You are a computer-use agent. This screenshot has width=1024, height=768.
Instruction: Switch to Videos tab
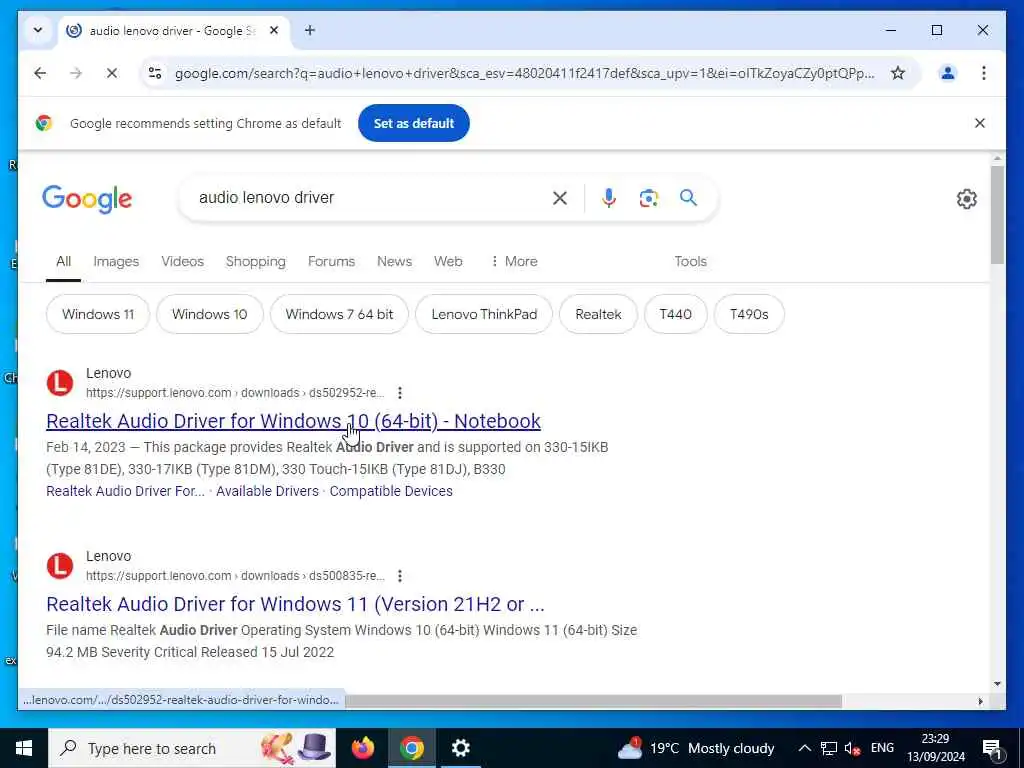coord(183,261)
